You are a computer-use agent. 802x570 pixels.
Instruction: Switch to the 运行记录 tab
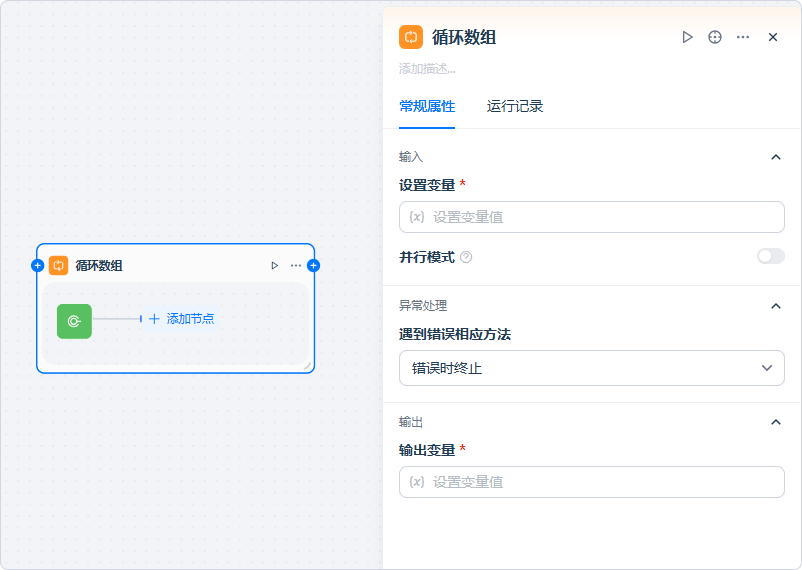click(515, 106)
